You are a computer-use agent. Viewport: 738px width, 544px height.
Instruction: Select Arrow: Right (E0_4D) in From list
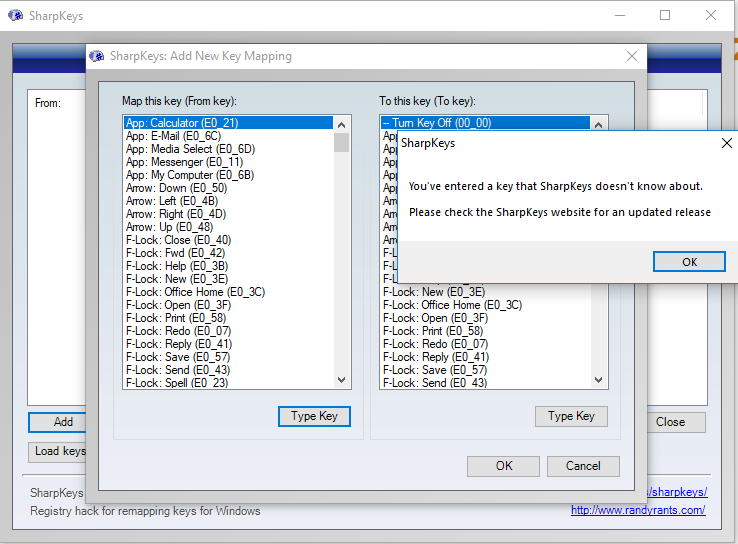[x=228, y=214]
